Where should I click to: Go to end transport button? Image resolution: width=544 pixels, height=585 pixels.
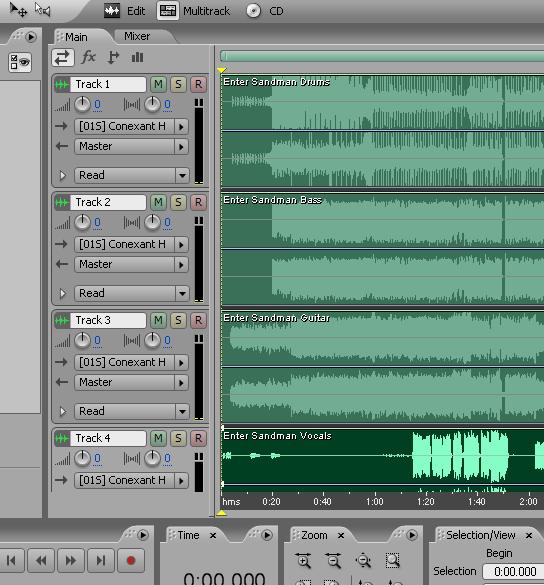click(101, 560)
